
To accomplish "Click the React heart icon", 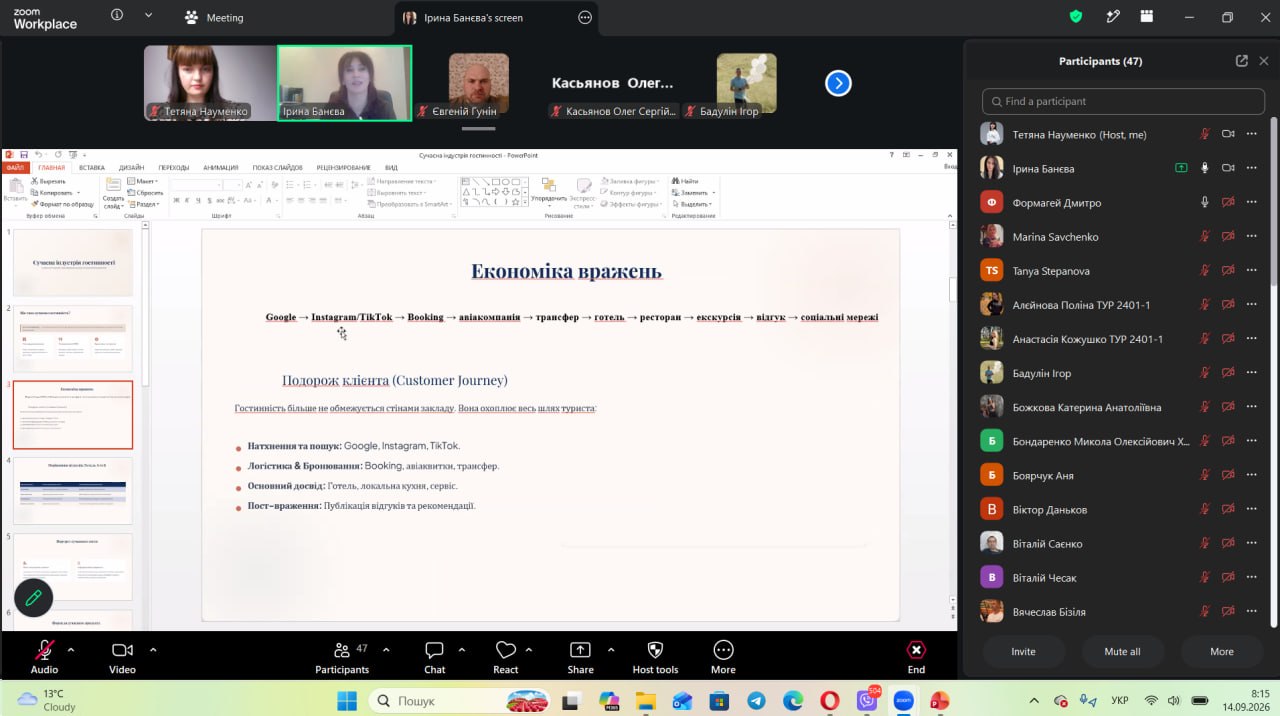I will pyautogui.click(x=506, y=650).
